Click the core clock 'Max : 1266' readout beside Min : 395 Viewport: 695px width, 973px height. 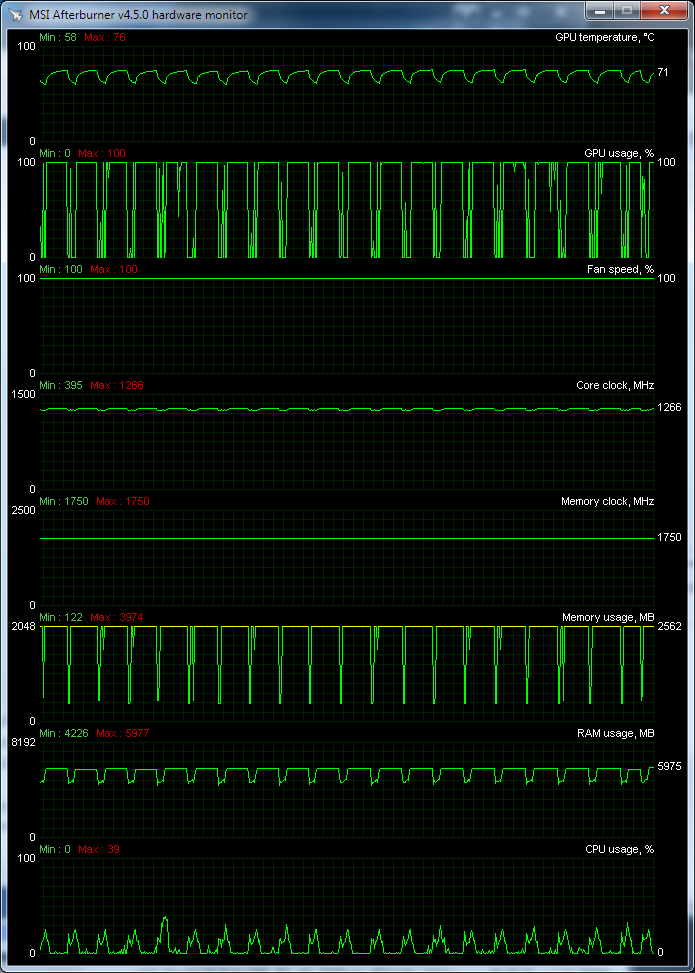117,385
